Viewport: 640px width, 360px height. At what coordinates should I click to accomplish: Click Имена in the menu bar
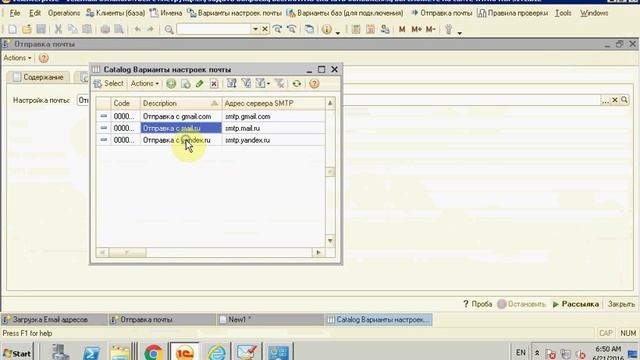tap(166, 13)
